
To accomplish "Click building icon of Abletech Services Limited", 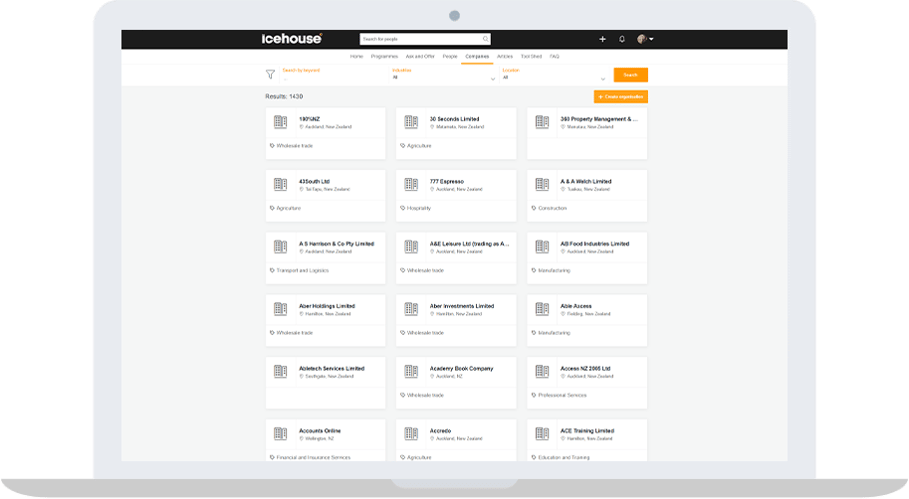I will pos(281,371).
